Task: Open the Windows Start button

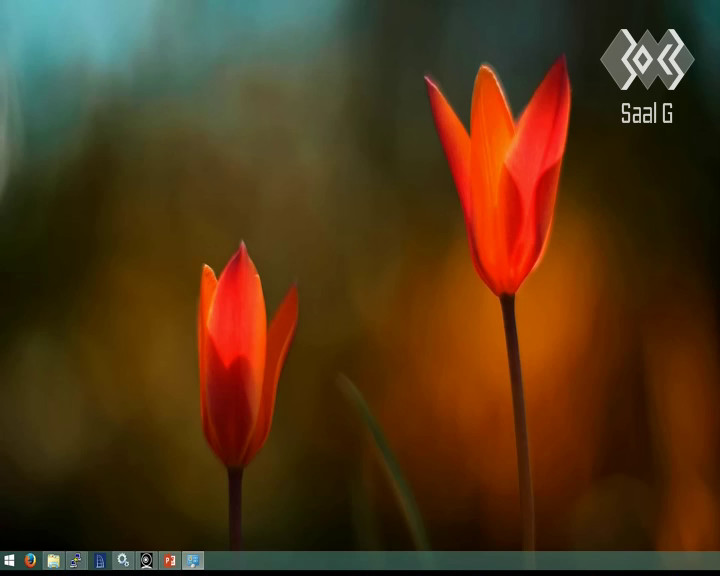Action: [9, 560]
